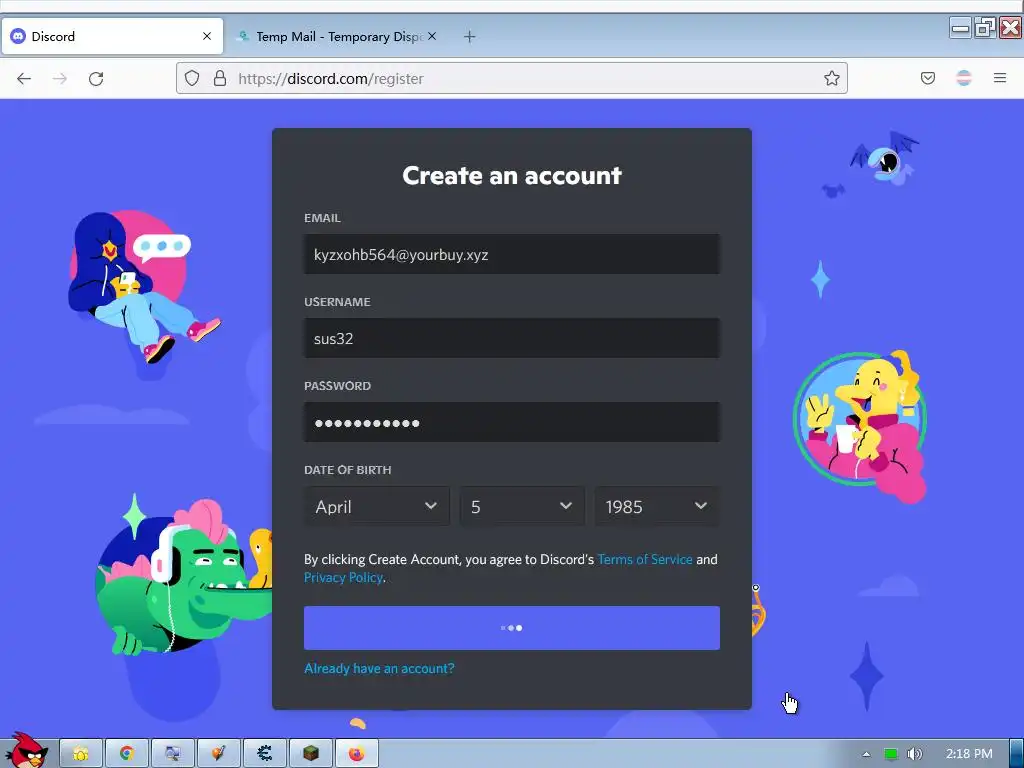The width and height of the screenshot is (1024, 768).
Task: Click the URL address bar
Action: (x=511, y=78)
